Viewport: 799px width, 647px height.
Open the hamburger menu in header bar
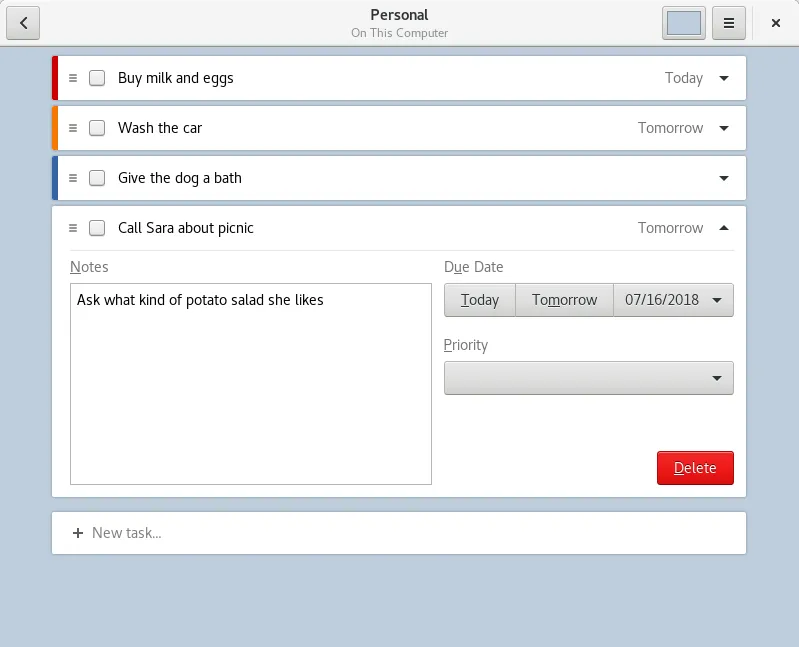point(729,23)
